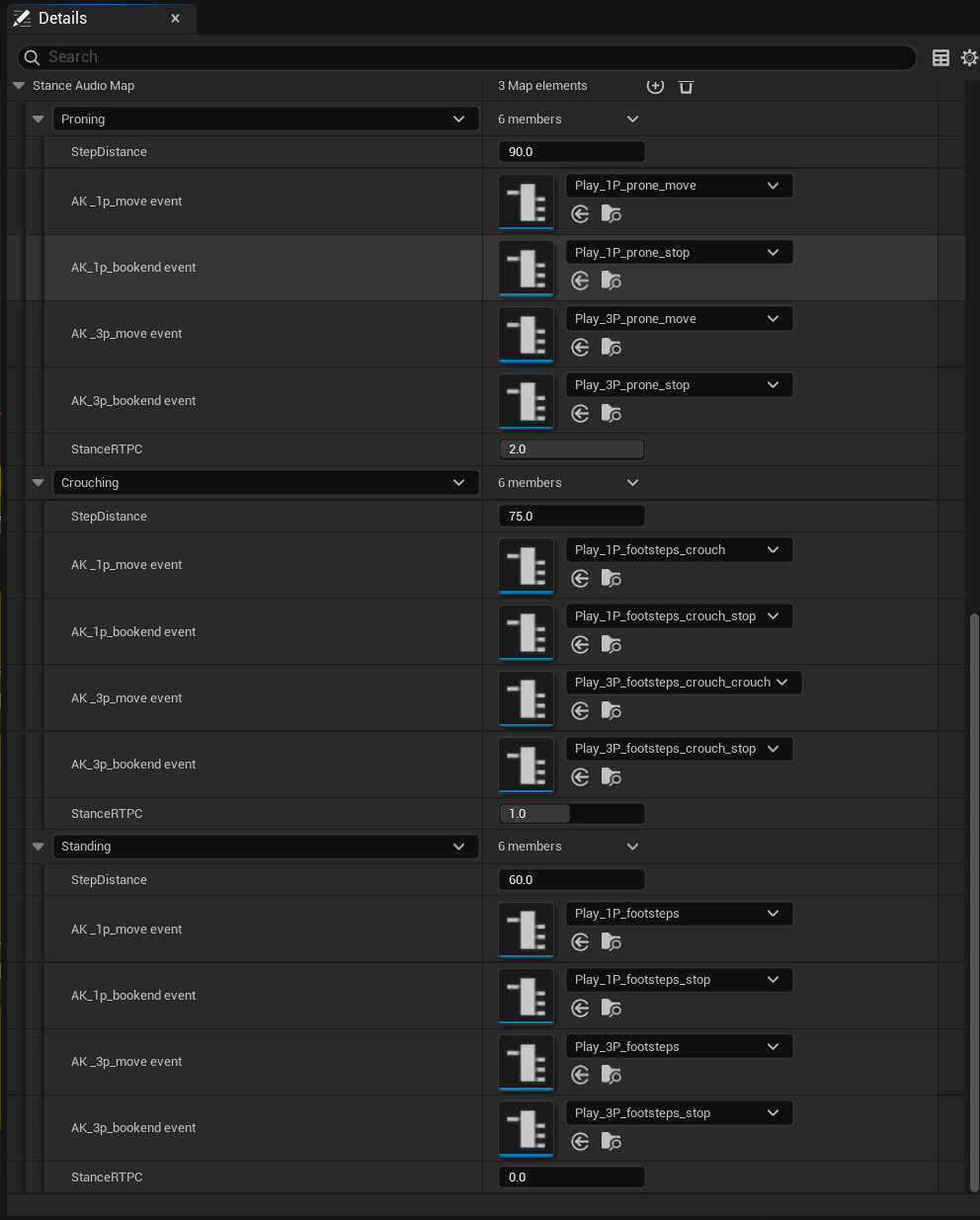Collapse the Proning map entry

pos(39,120)
